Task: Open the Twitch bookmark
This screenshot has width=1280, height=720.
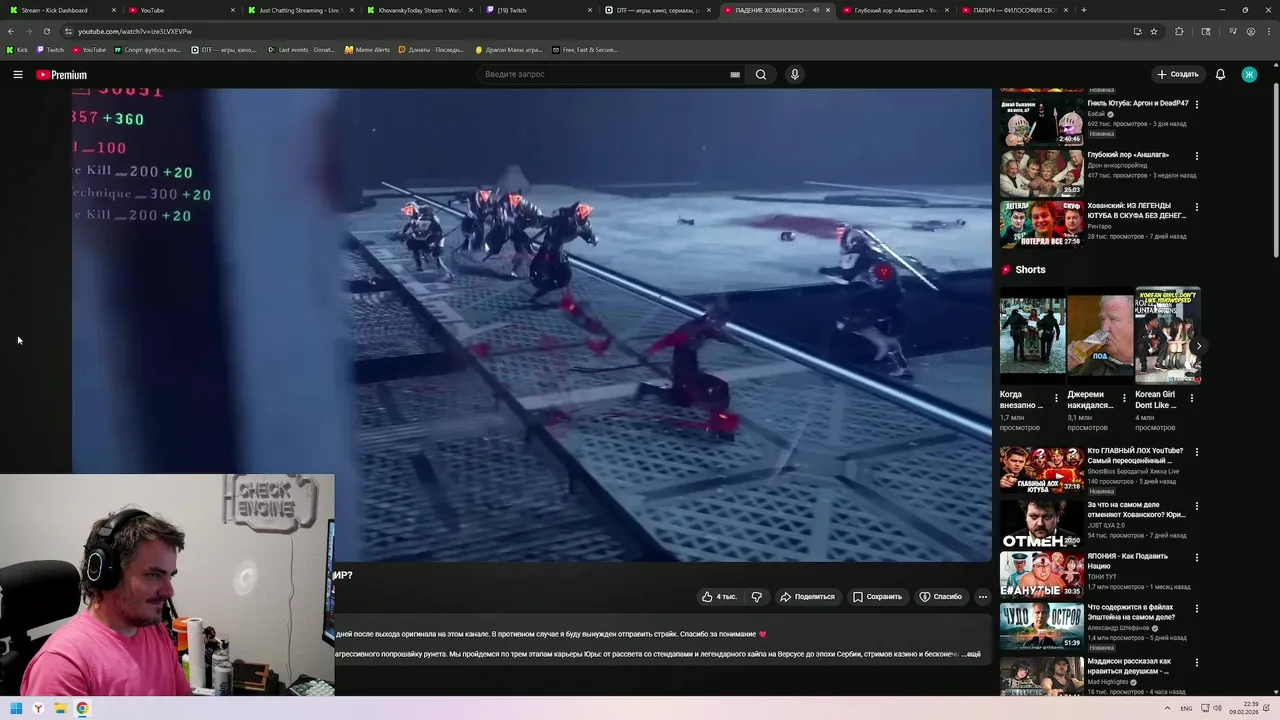Action: pos(50,49)
